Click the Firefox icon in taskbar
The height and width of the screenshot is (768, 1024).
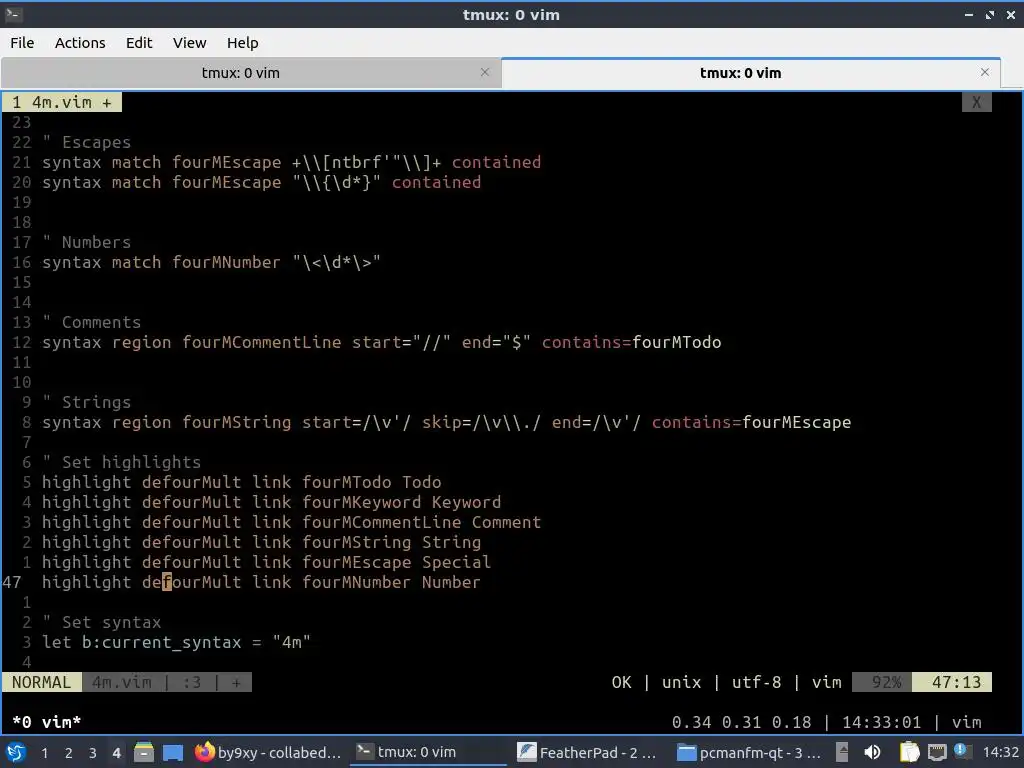[204, 752]
